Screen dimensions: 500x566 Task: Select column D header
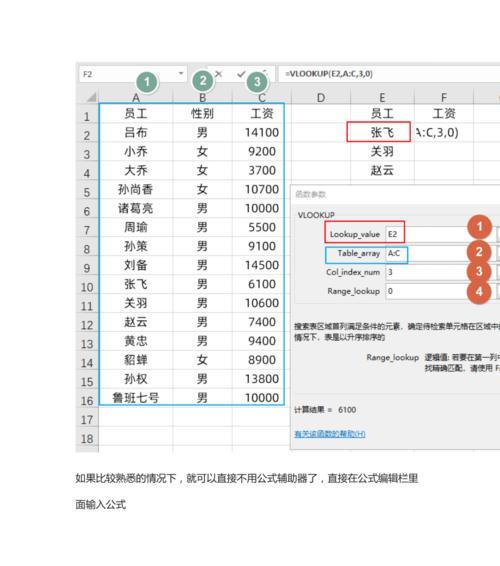tap(321, 97)
